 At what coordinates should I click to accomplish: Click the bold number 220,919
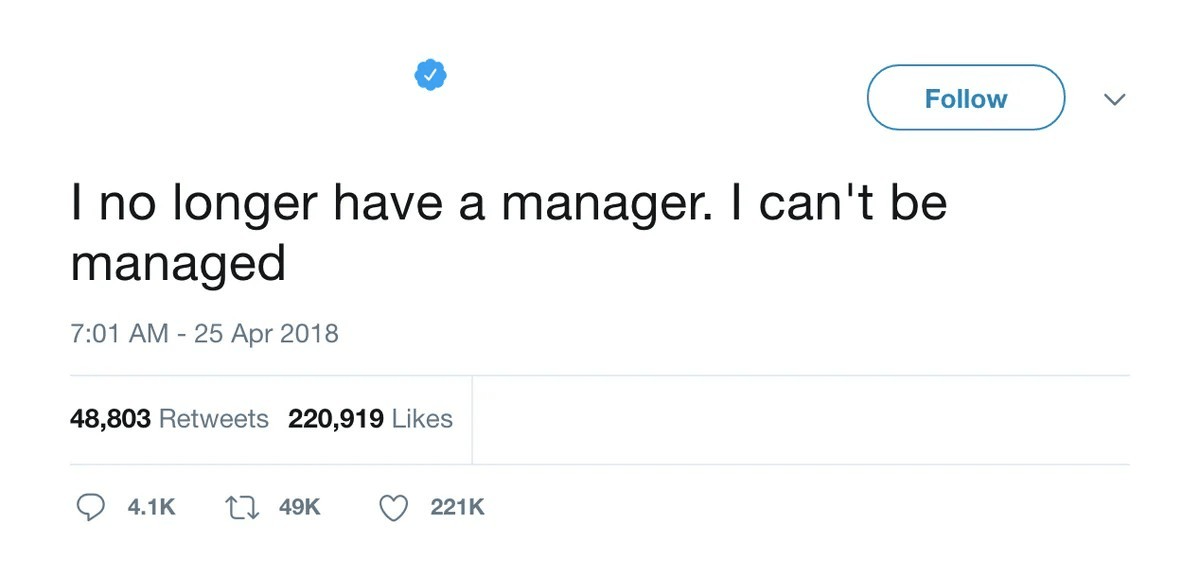pyautogui.click(x=336, y=419)
